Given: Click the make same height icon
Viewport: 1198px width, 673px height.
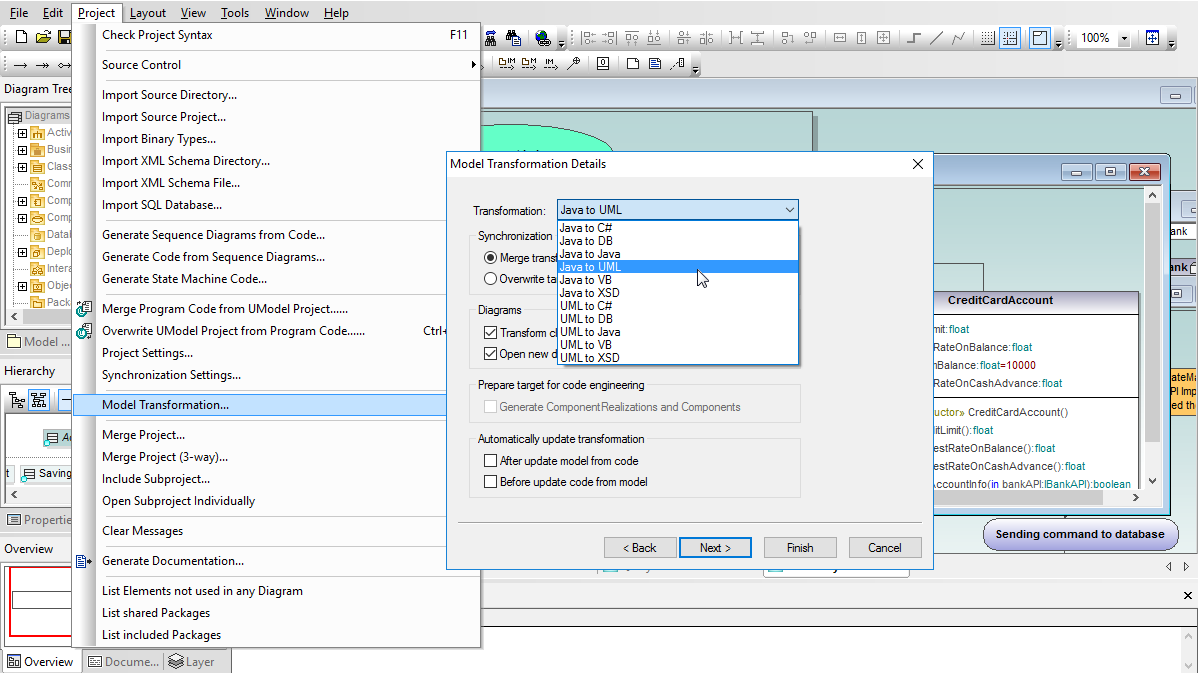Looking at the screenshot, I should pos(861,37).
